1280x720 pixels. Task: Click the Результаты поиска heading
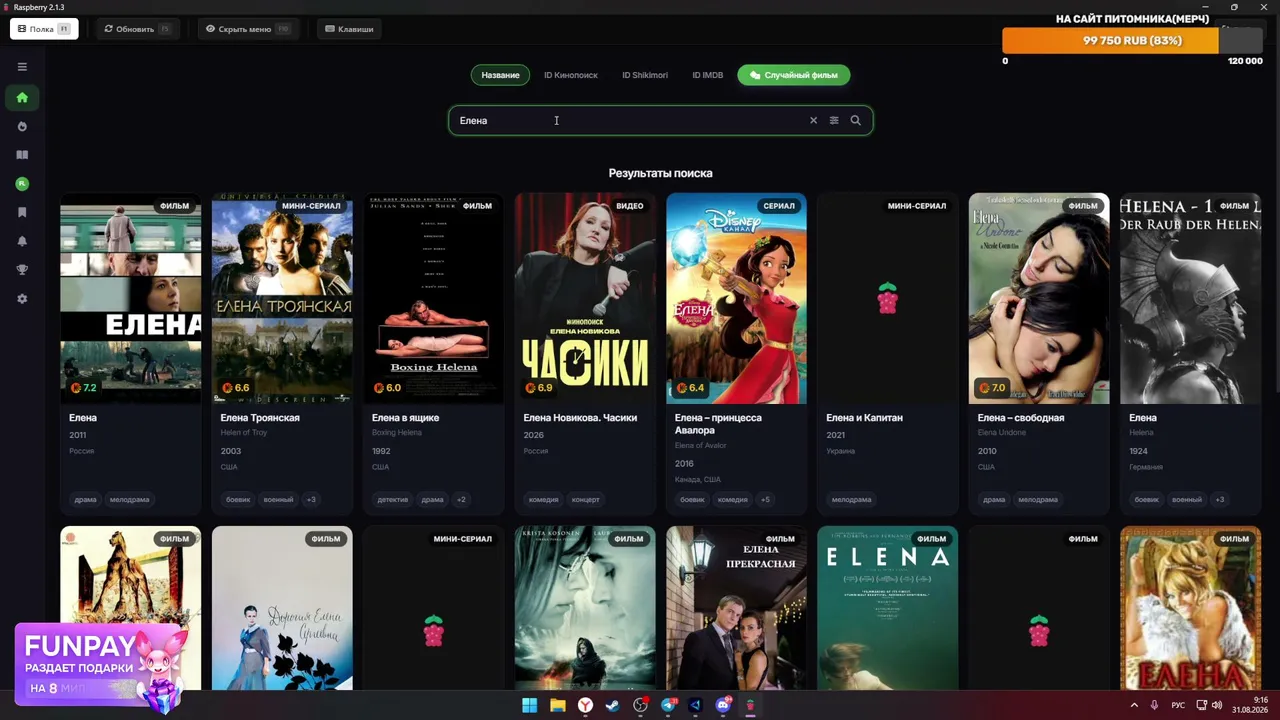pyautogui.click(x=660, y=173)
